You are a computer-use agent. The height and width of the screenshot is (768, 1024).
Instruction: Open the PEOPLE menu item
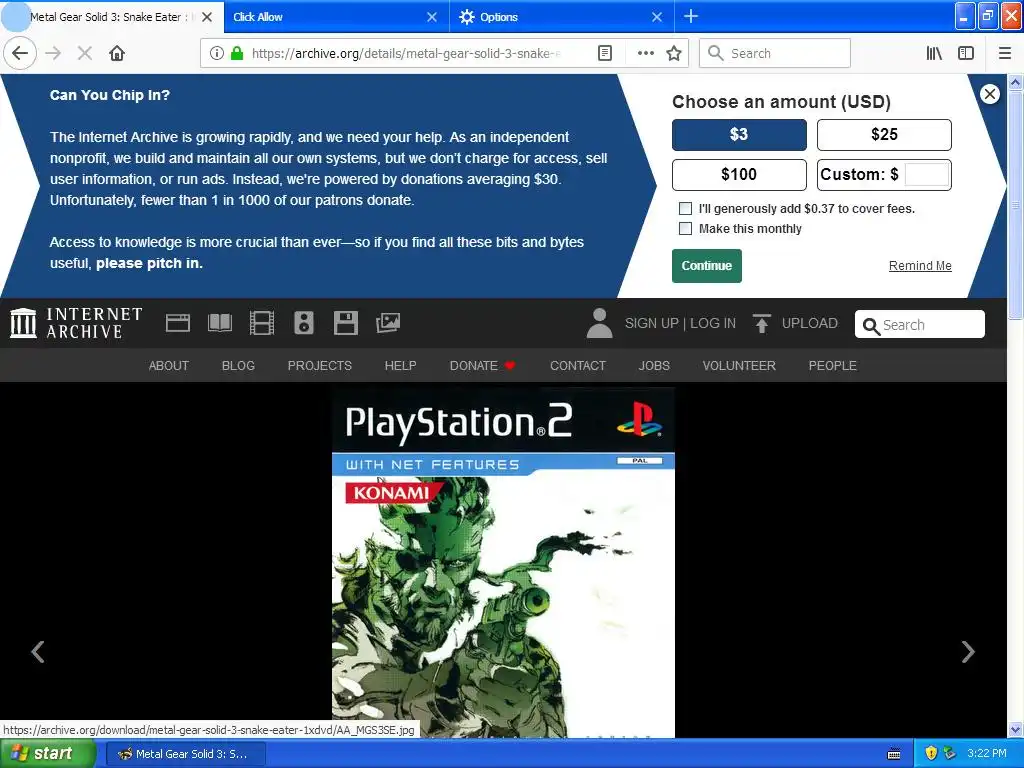coord(833,366)
